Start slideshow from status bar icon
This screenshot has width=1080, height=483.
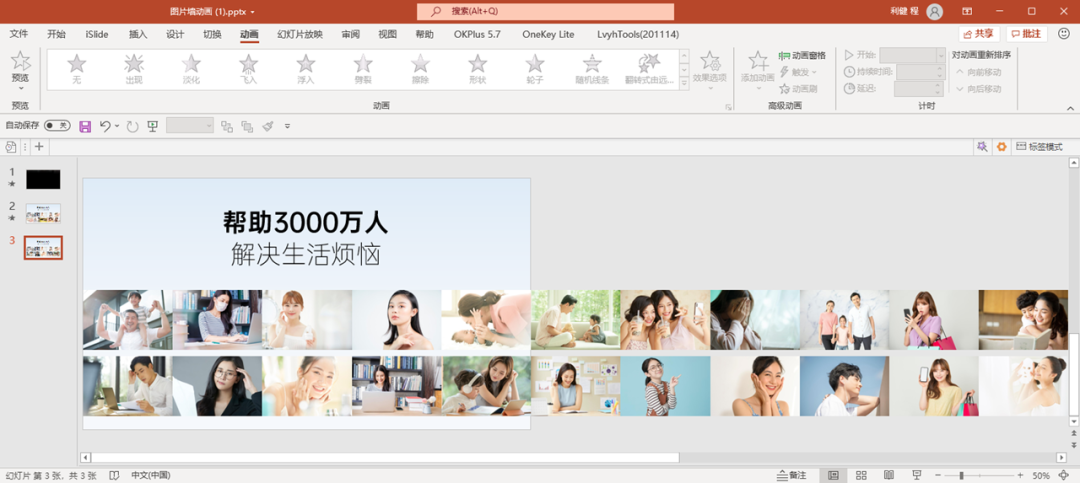pos(917,475)
